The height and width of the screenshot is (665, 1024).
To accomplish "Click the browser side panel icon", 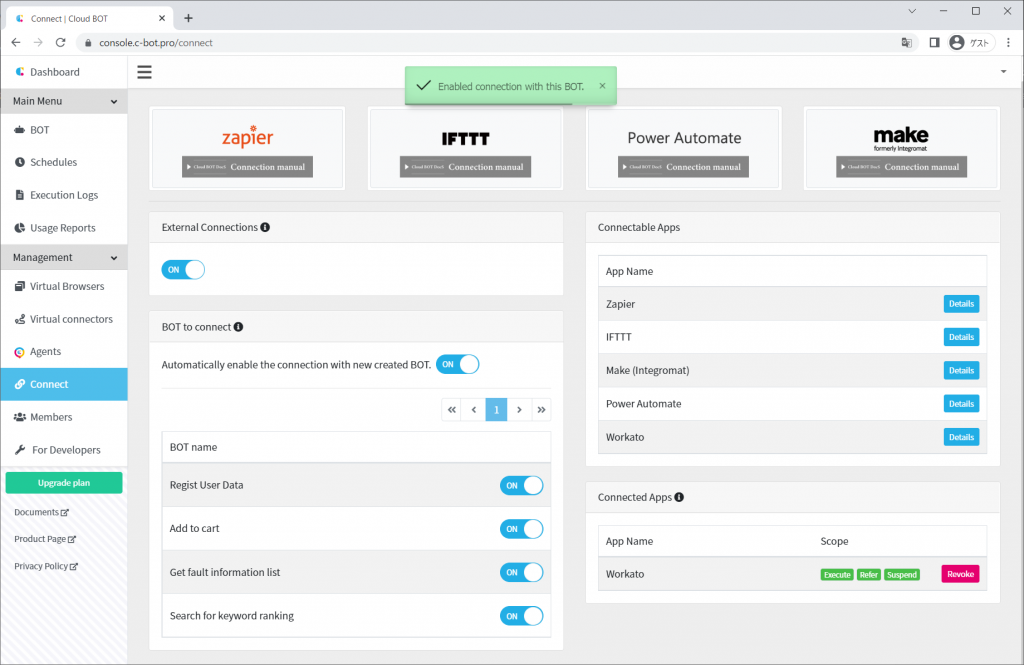I will 935,42.
